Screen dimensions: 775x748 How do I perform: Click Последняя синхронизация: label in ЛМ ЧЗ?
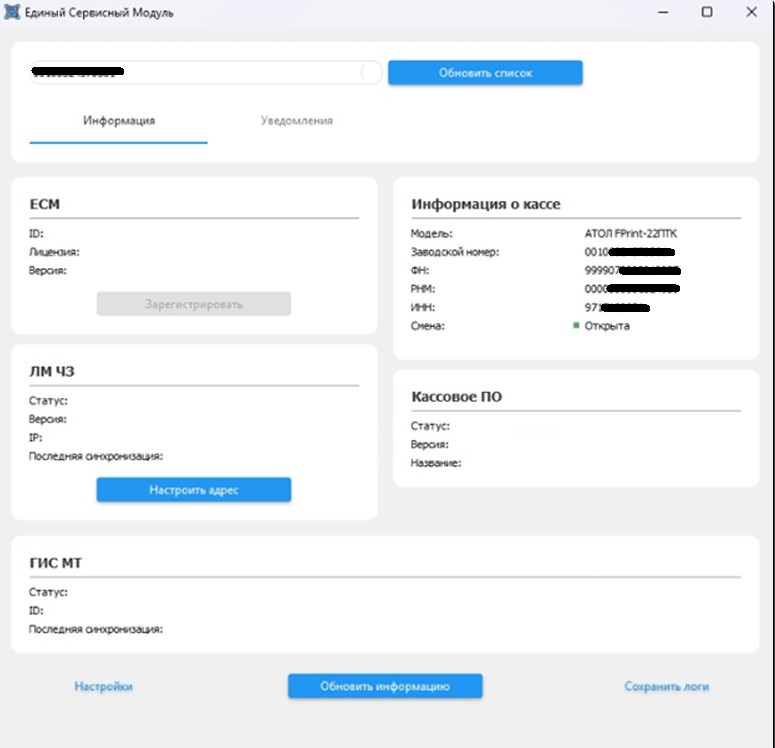pyautogui.click(x=96, y=456)
